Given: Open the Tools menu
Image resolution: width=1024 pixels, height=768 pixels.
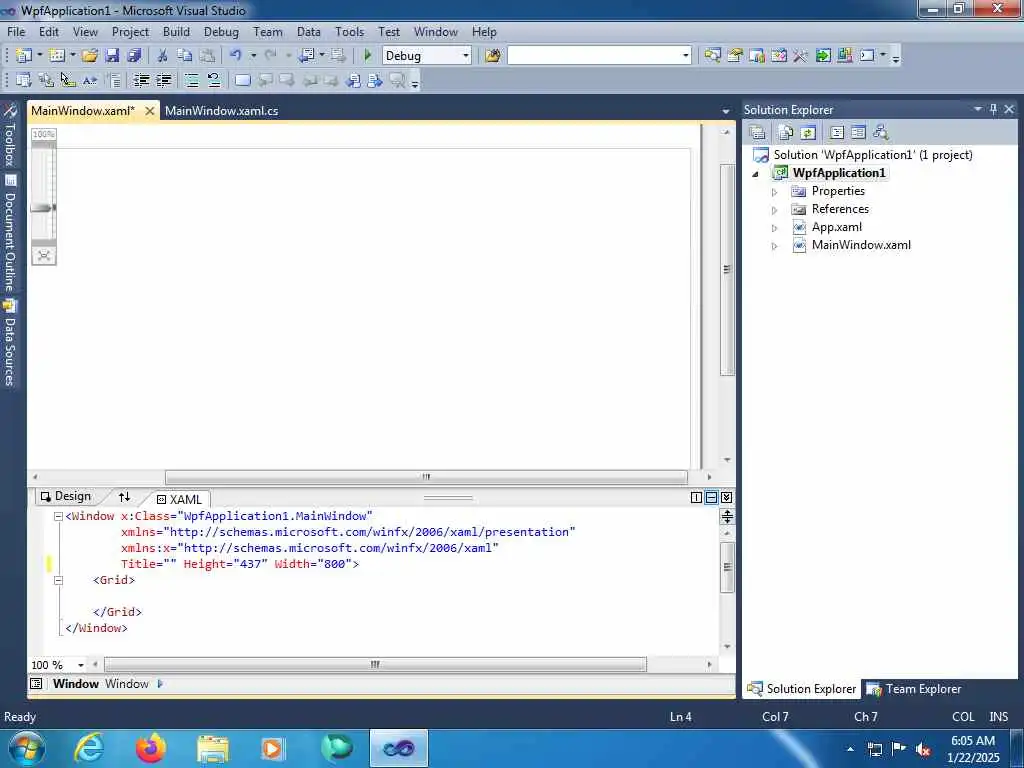Looking at the screenshot, I should [349, 31].
